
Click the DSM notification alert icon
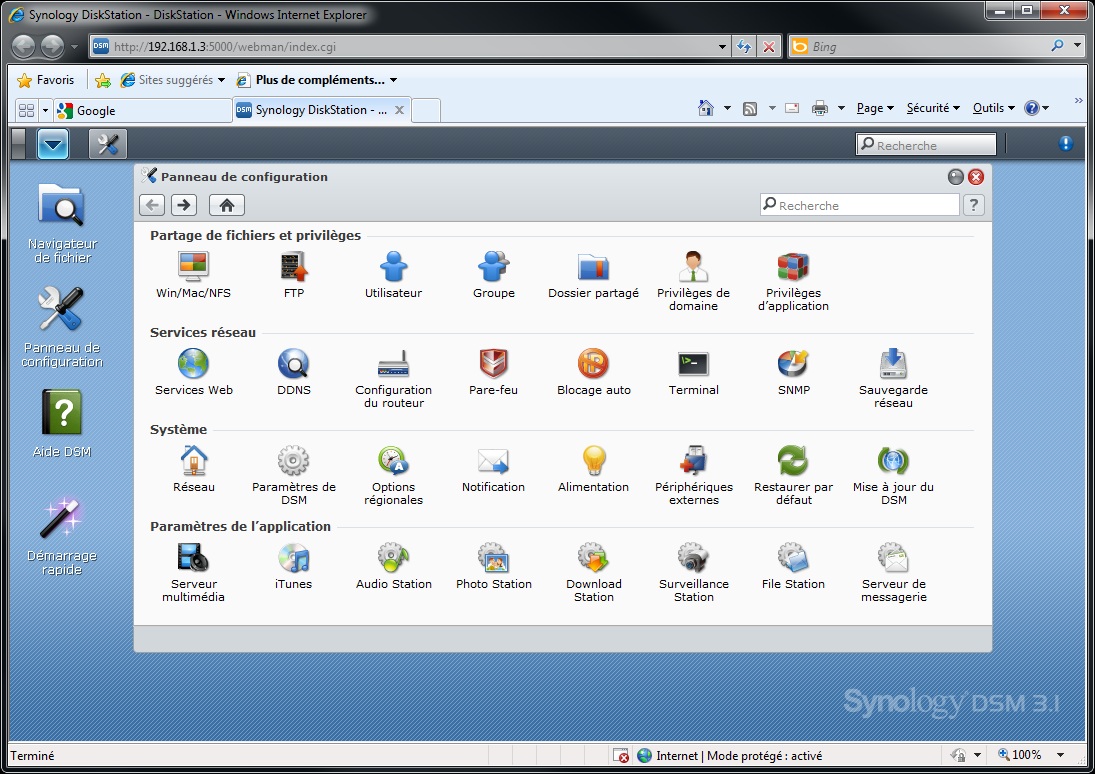1066,143
